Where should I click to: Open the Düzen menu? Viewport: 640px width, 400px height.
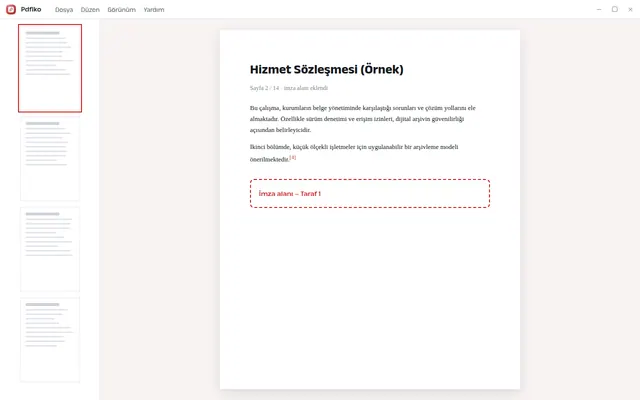tap(90, 10)
